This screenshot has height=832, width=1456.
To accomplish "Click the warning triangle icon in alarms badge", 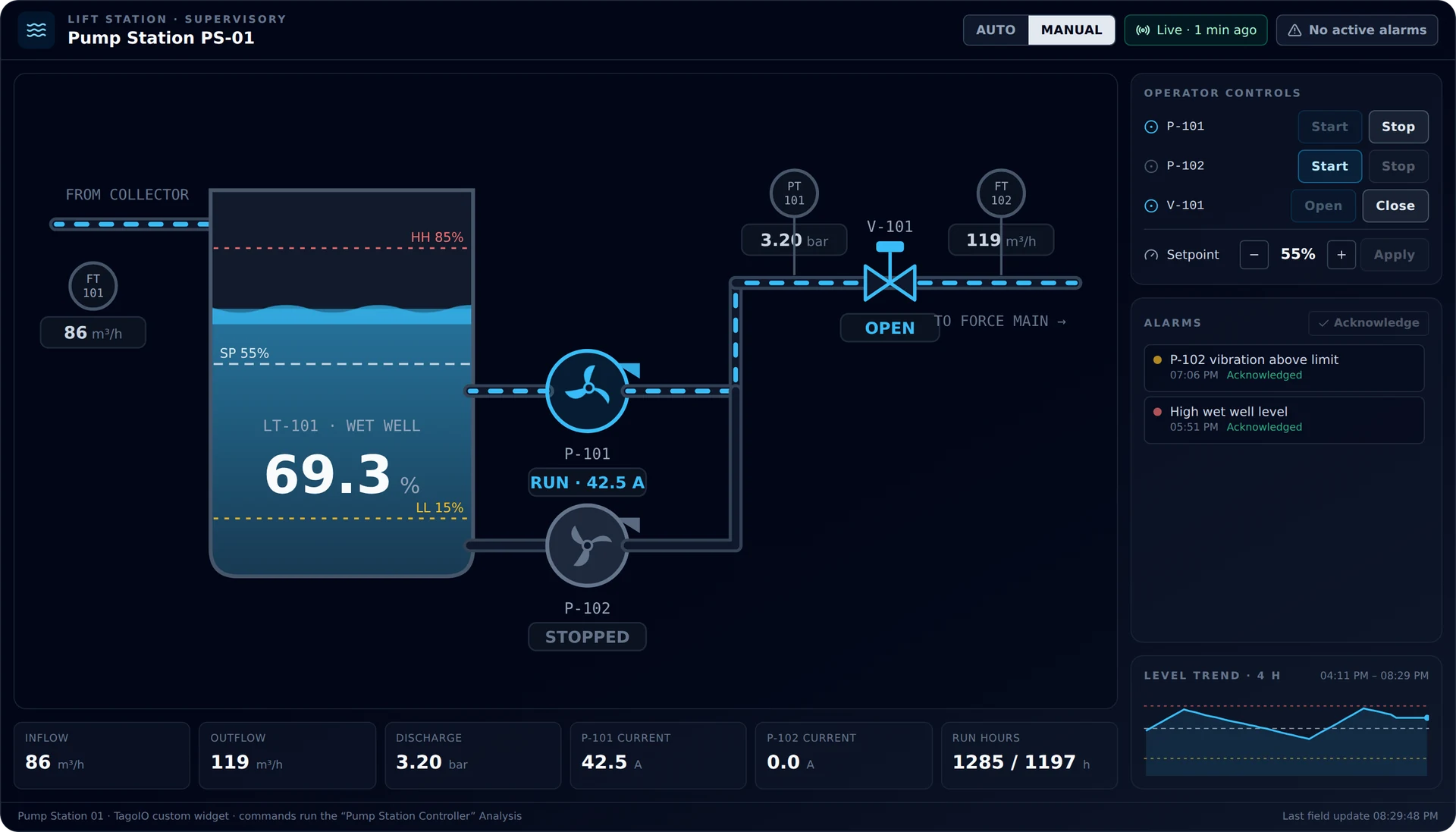I will (x=1294, y=30).
